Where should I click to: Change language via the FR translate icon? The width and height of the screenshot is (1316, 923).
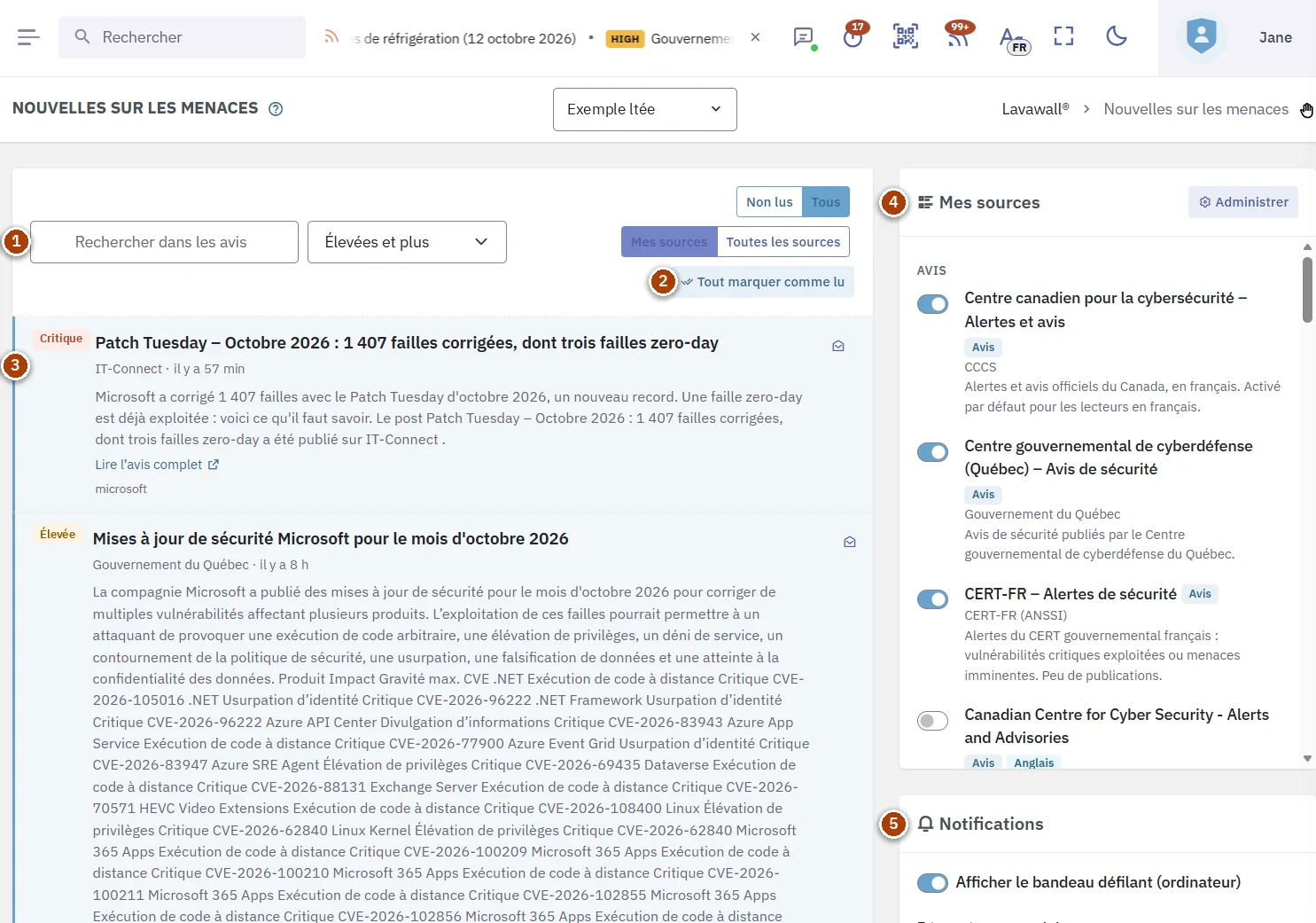pos(1013,39)
